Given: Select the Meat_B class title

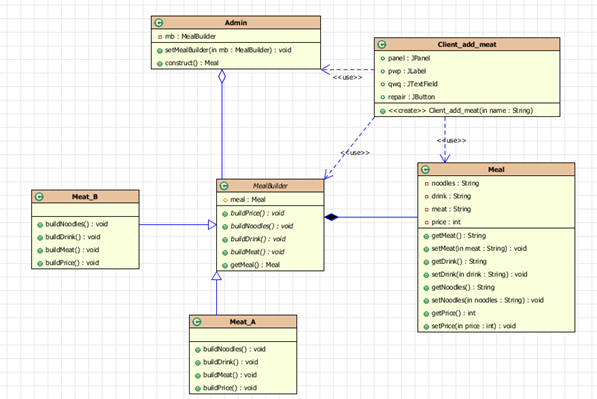Looking at the screenshot, I should [85, 196].
